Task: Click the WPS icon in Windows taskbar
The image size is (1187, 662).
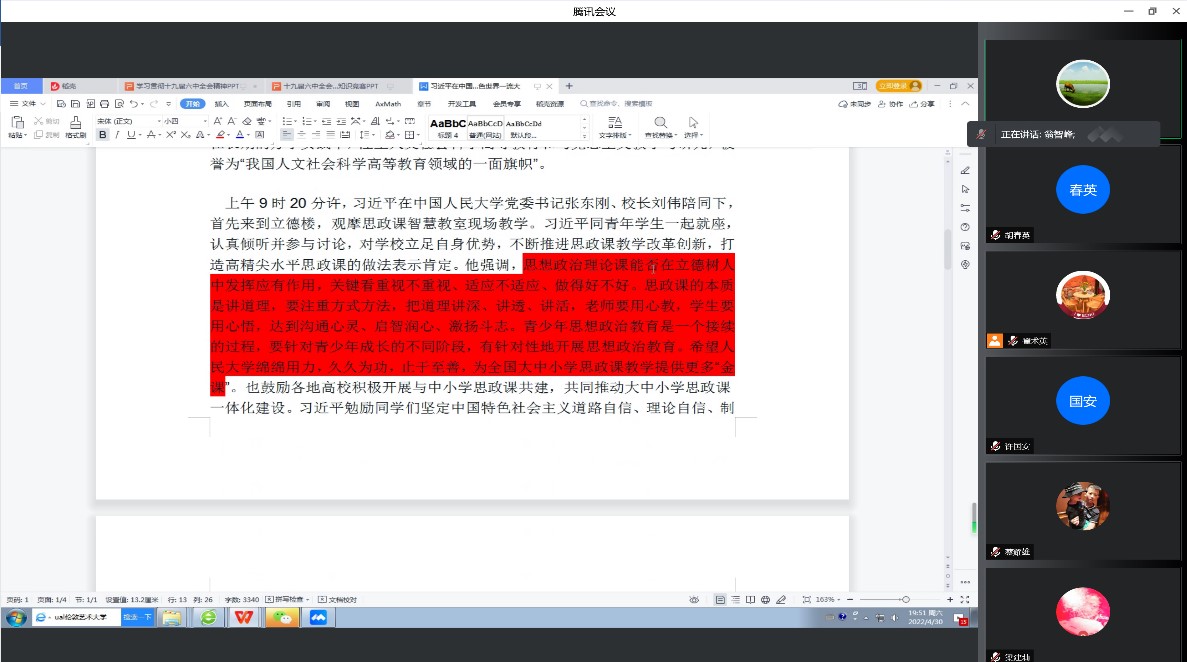Action: pyautogui.click(x=243, y=618)
